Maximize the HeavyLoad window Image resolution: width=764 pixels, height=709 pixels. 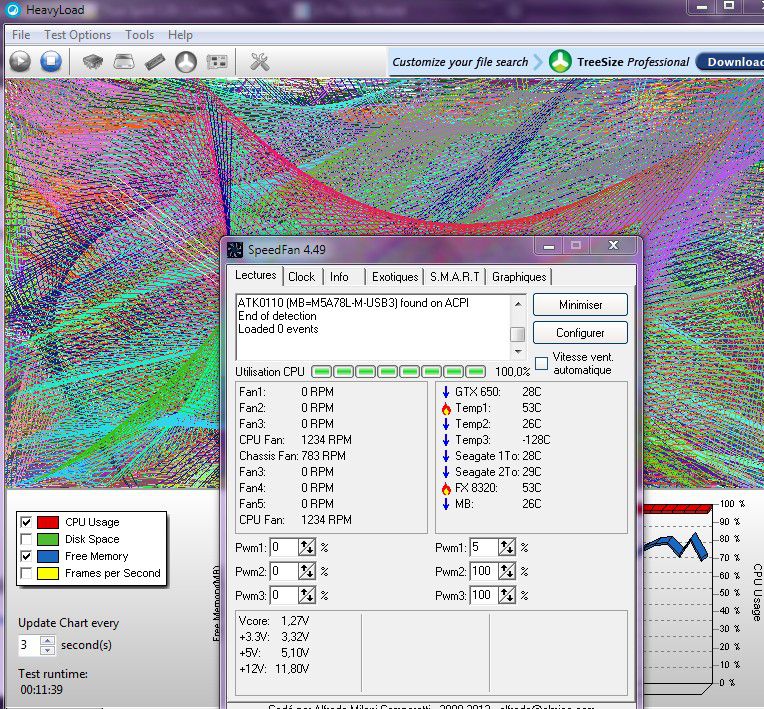[x=729, y=6]
